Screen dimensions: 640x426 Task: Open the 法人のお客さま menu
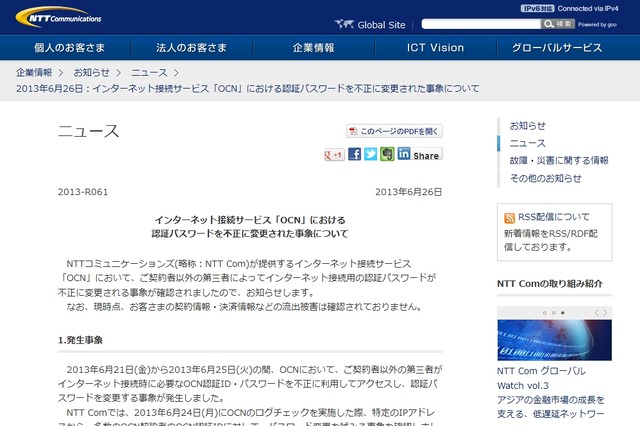[x=191, y=48]
